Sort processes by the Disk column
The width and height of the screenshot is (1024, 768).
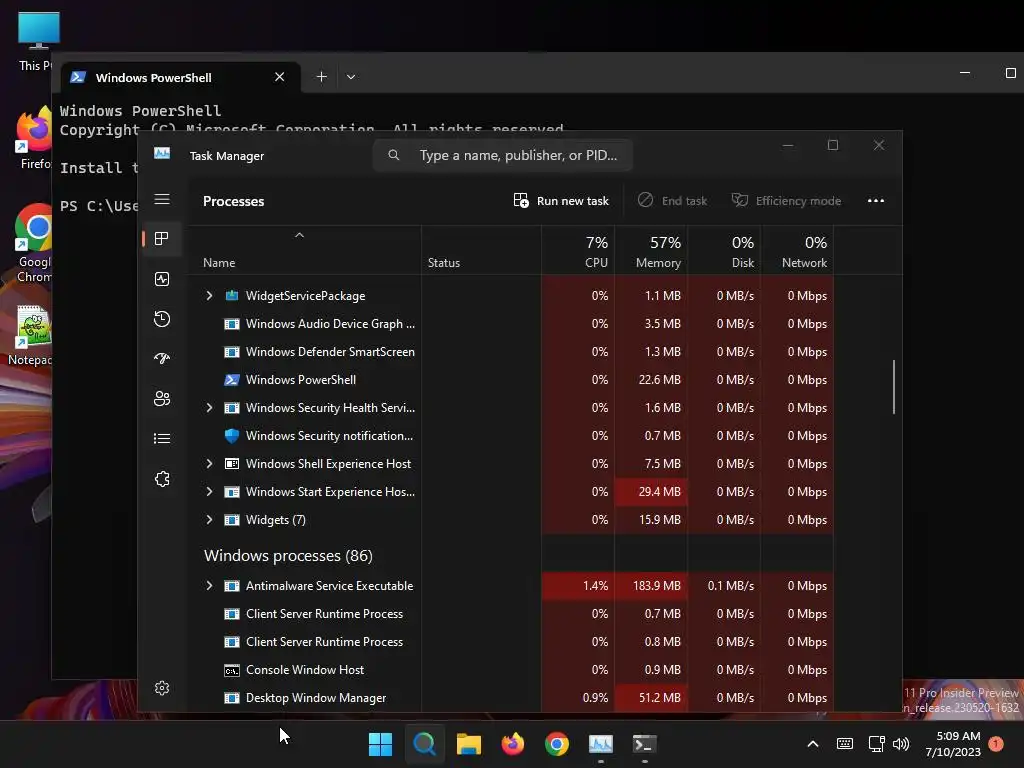[724, 252]
